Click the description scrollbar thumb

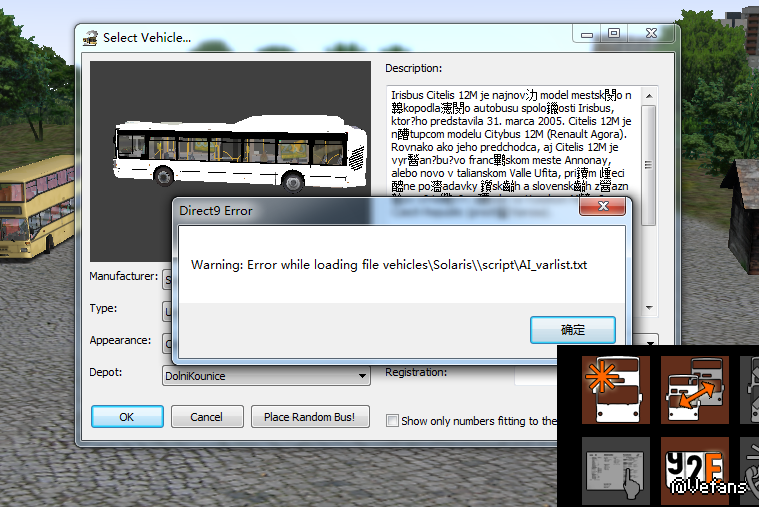point(648,165)
